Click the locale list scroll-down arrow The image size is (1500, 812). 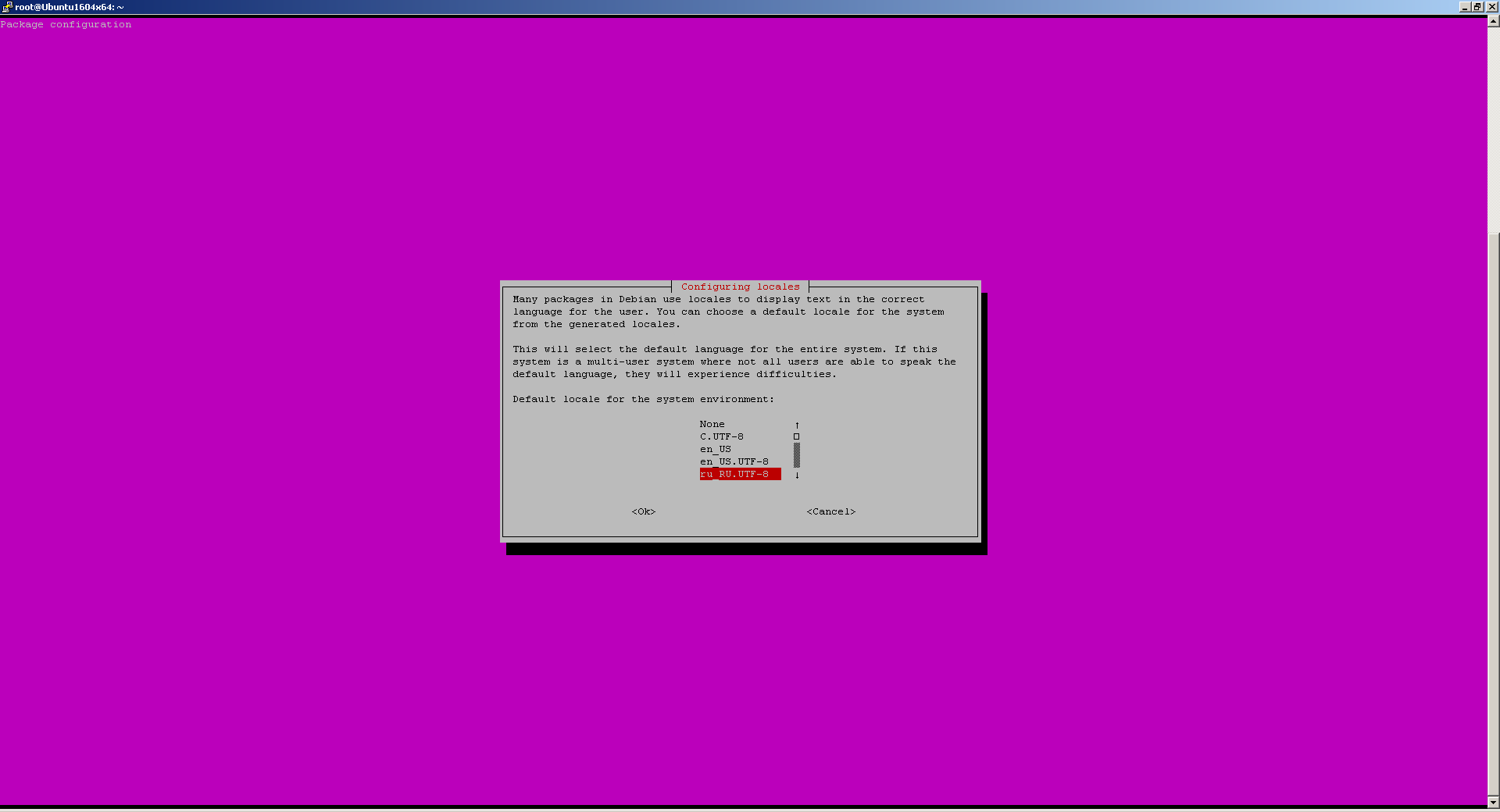797,475
